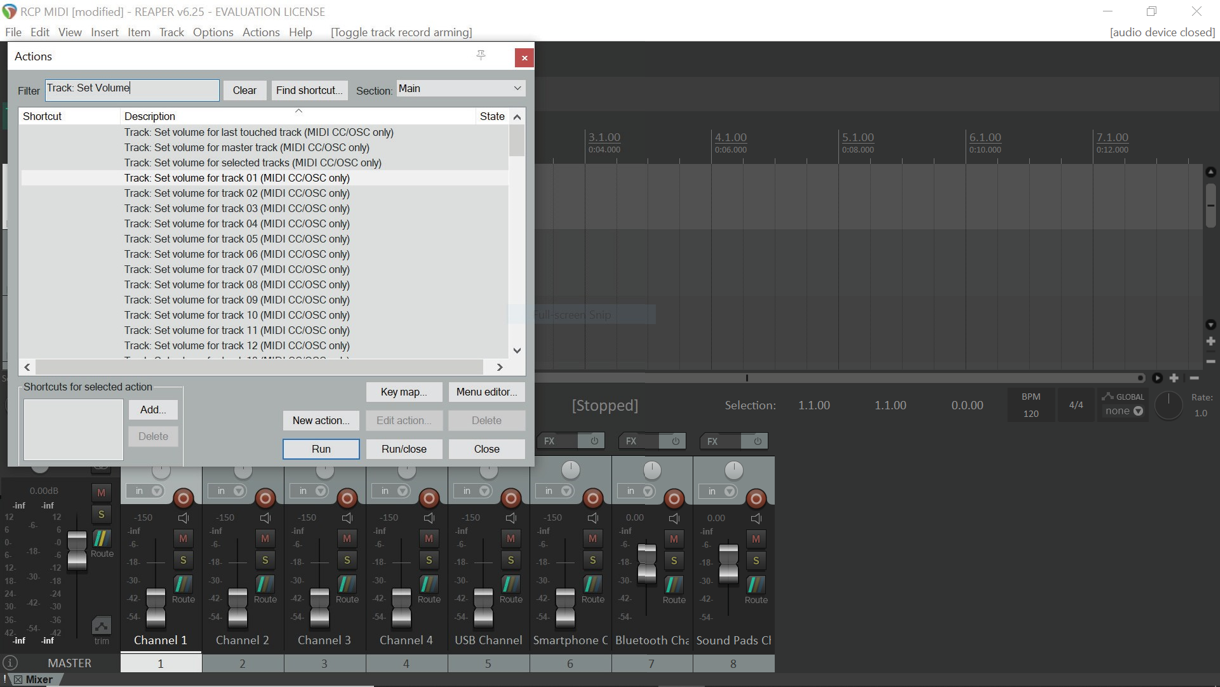
Task: Open the Section dropdown in Actions
Action: (x=460, y=89)
